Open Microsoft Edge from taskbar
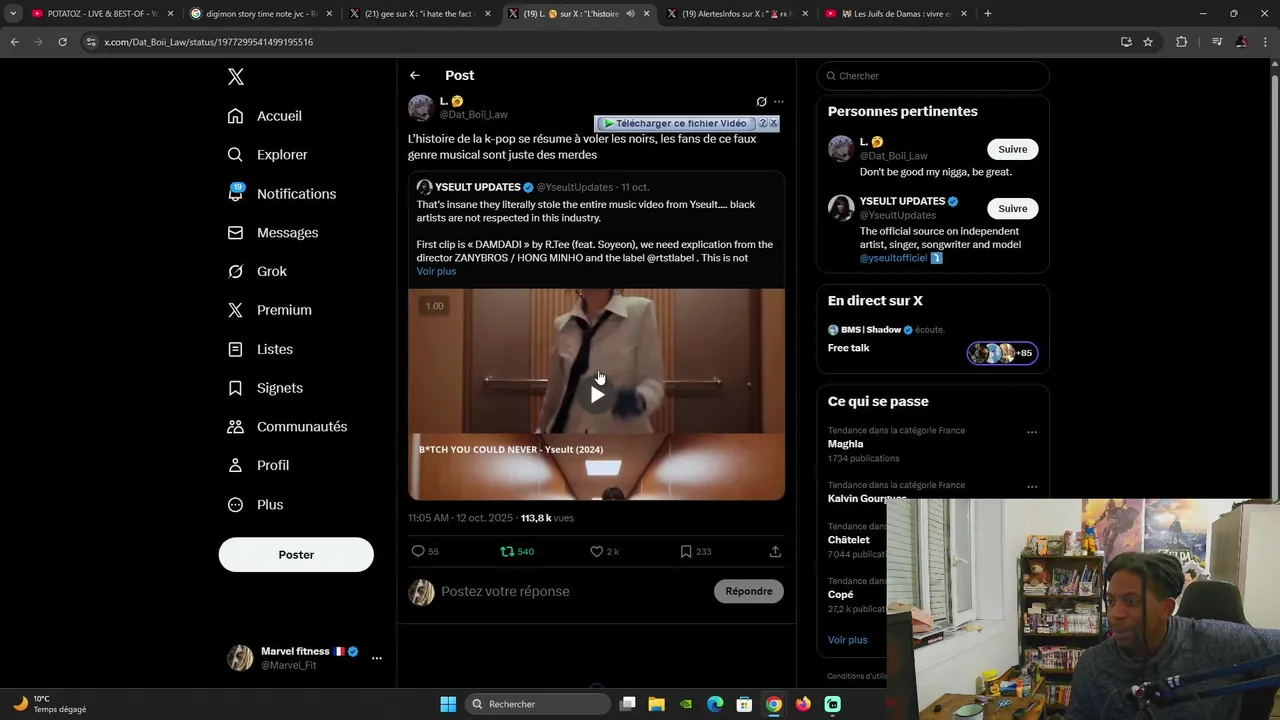The image size is (1280, 720). click(x=715, y=704)
